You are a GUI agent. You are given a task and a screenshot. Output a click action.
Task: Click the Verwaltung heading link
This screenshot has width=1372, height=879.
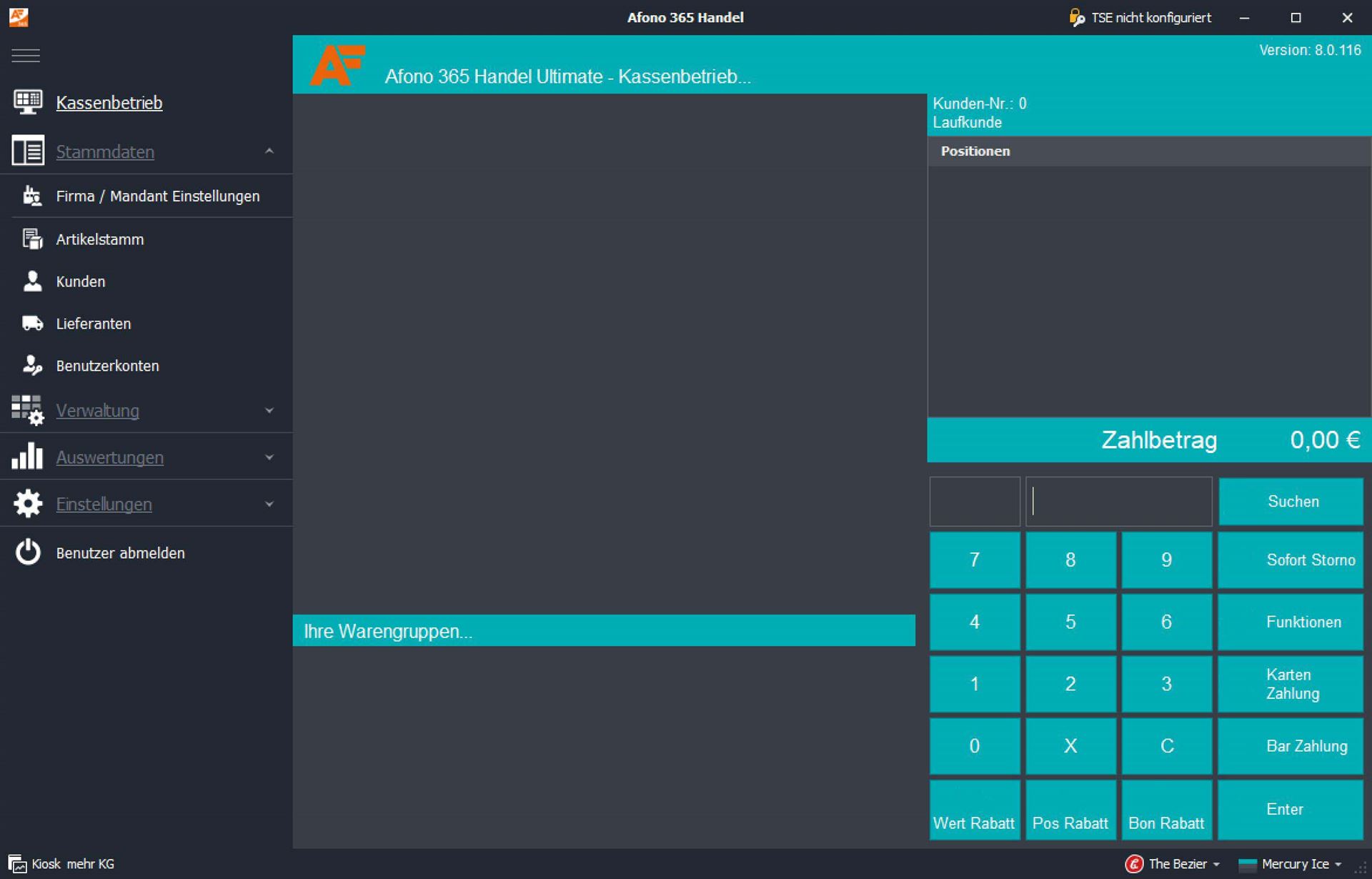click(x=98, y=411)
